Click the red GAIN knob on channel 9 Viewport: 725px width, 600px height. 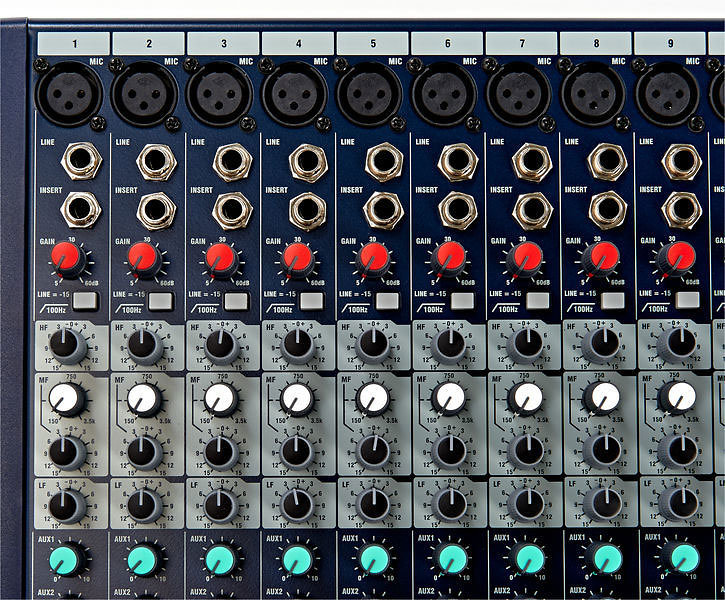(x=678, y=259)
